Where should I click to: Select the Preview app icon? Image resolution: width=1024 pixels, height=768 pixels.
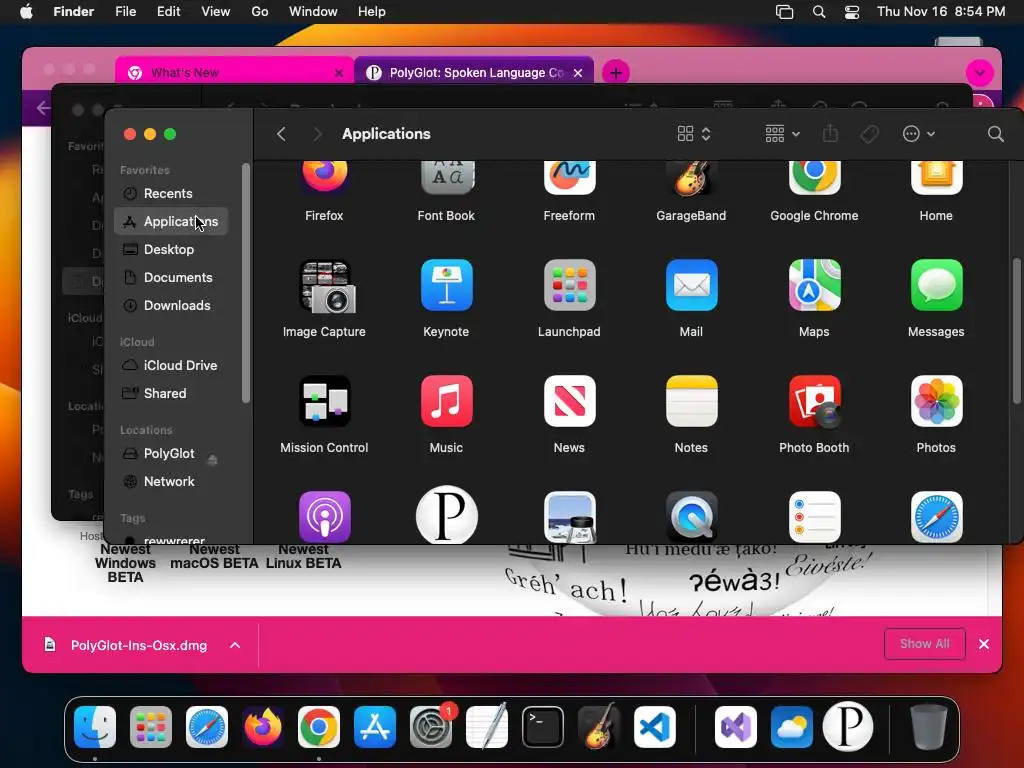(569, 517)
